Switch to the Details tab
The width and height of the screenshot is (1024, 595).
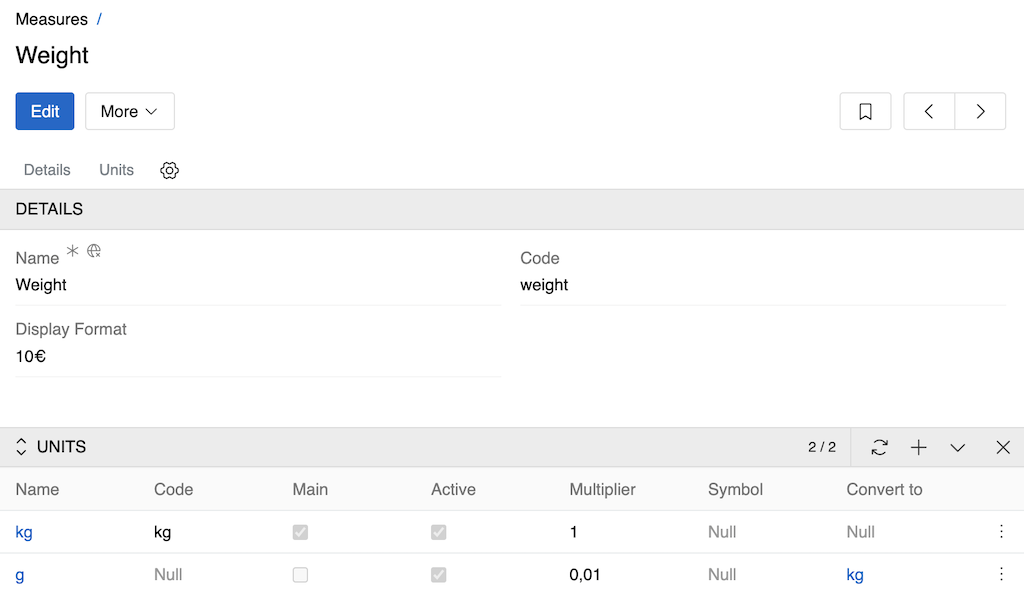pos(47,170)
